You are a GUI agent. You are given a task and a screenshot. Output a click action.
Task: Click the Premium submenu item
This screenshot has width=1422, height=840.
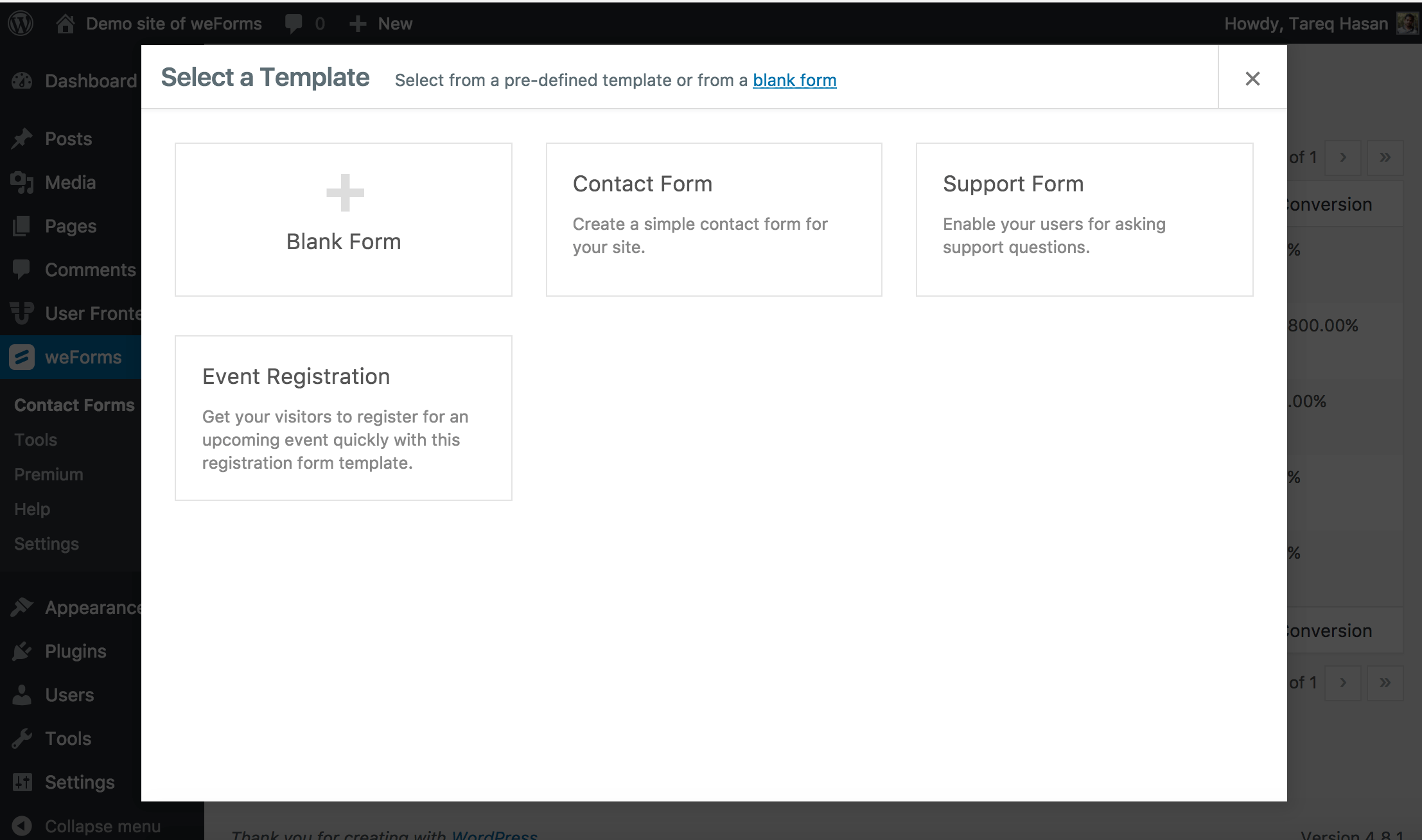[48, 474]
